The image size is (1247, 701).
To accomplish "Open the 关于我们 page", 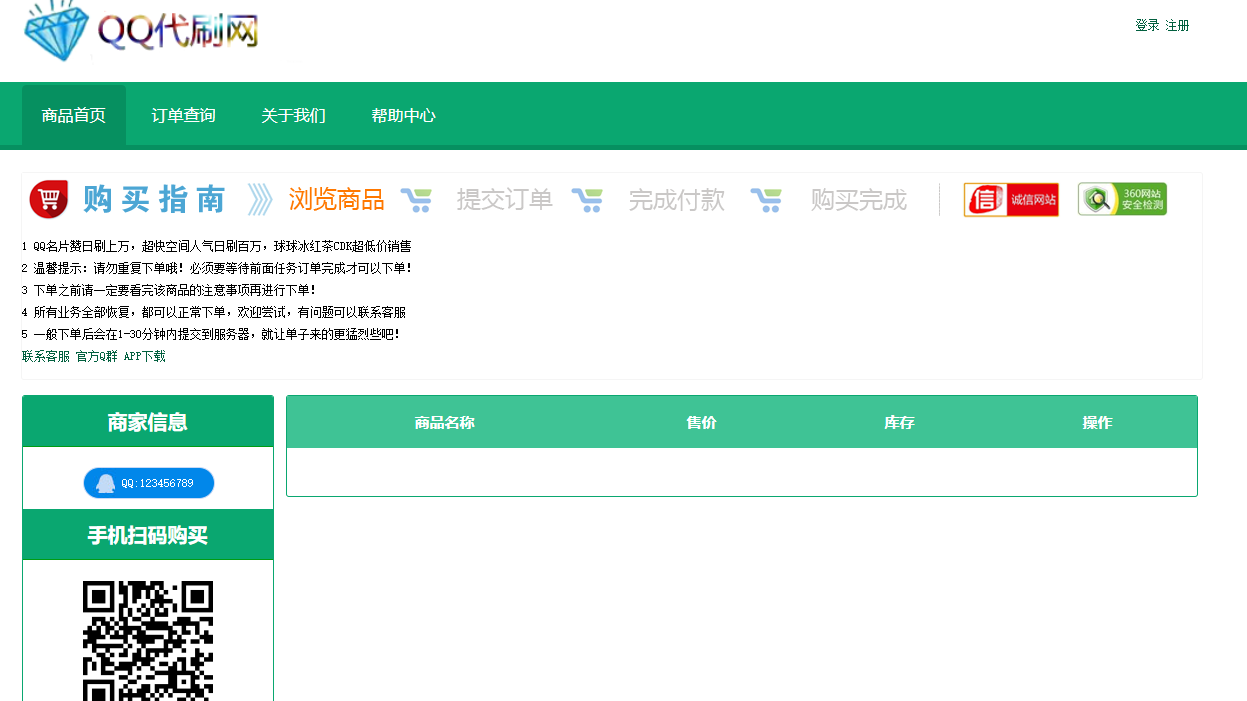I will (293, 115).
